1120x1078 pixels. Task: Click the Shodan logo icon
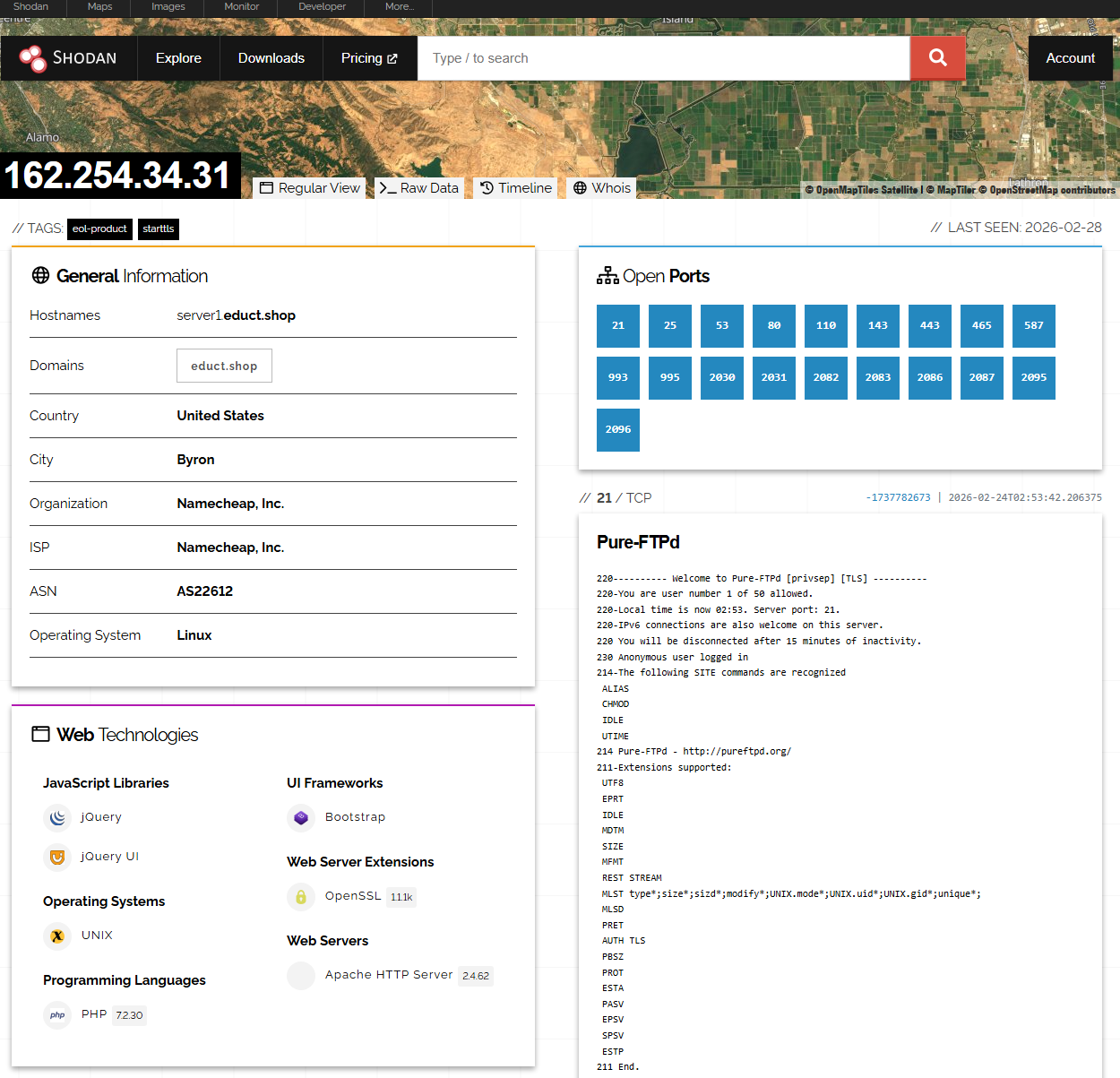click(36, 57)
